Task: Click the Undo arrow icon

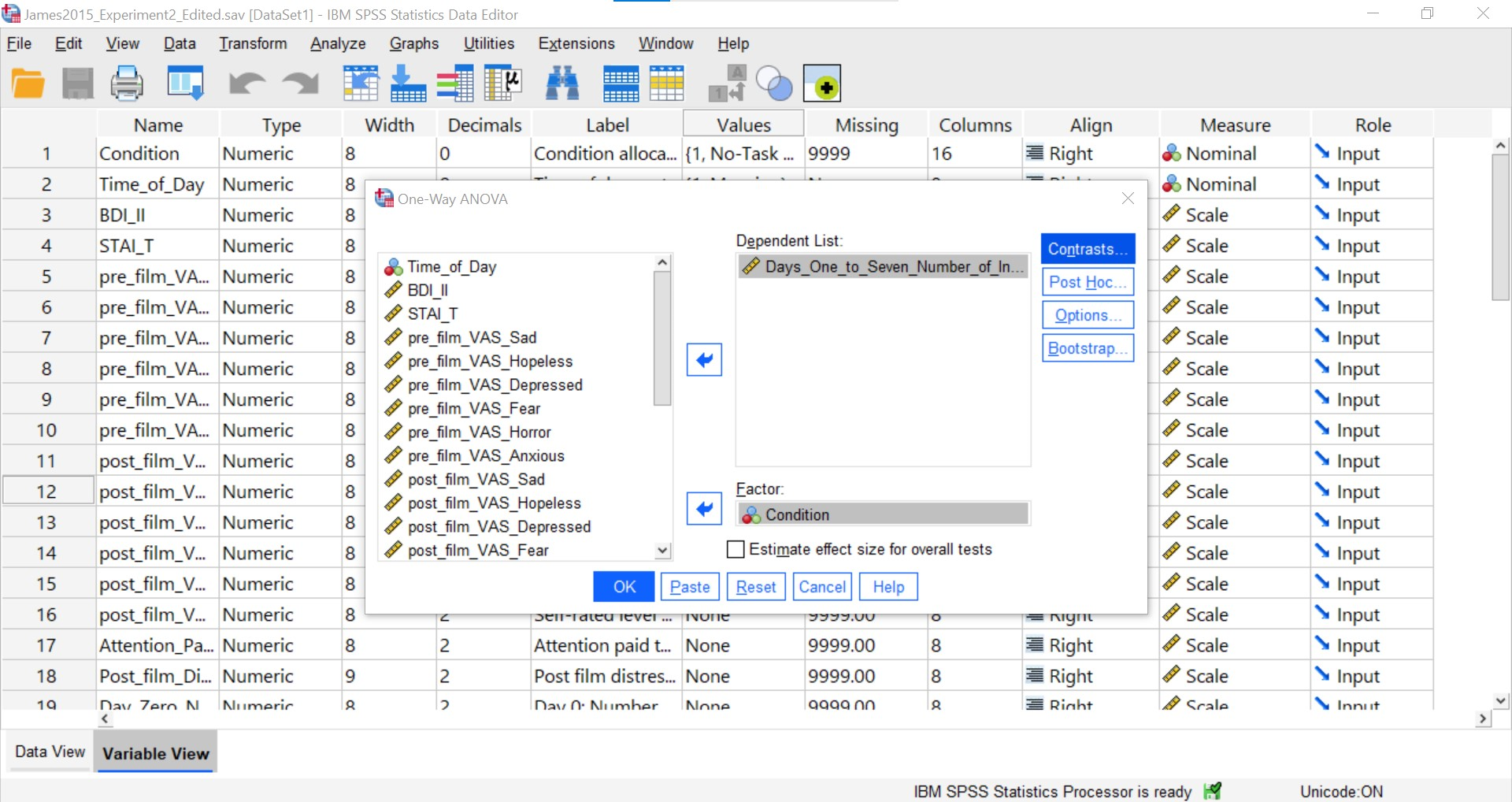Action: pyautogui.click(x=246, y=84)
